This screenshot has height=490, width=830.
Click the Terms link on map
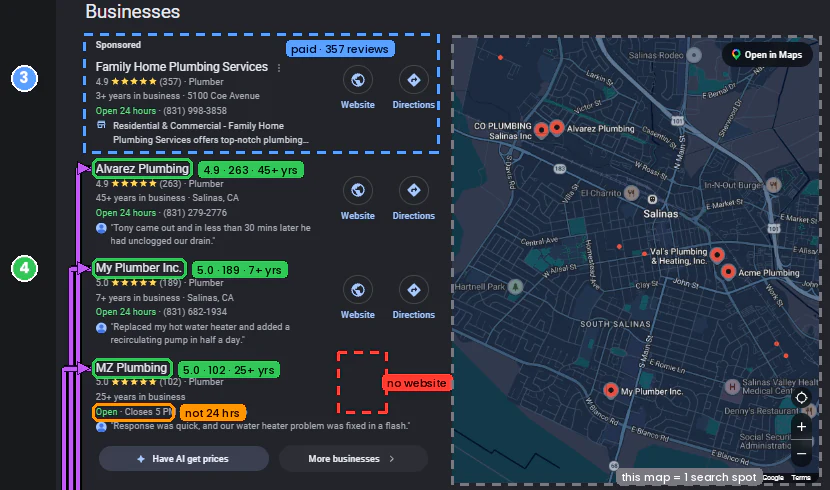(x=801, y=477)
